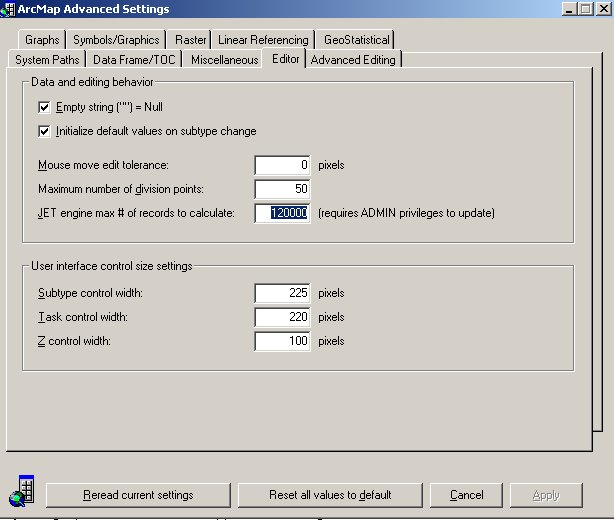Click 'JET engine max # of records' label
614x520 pixels.
(136, 213)
